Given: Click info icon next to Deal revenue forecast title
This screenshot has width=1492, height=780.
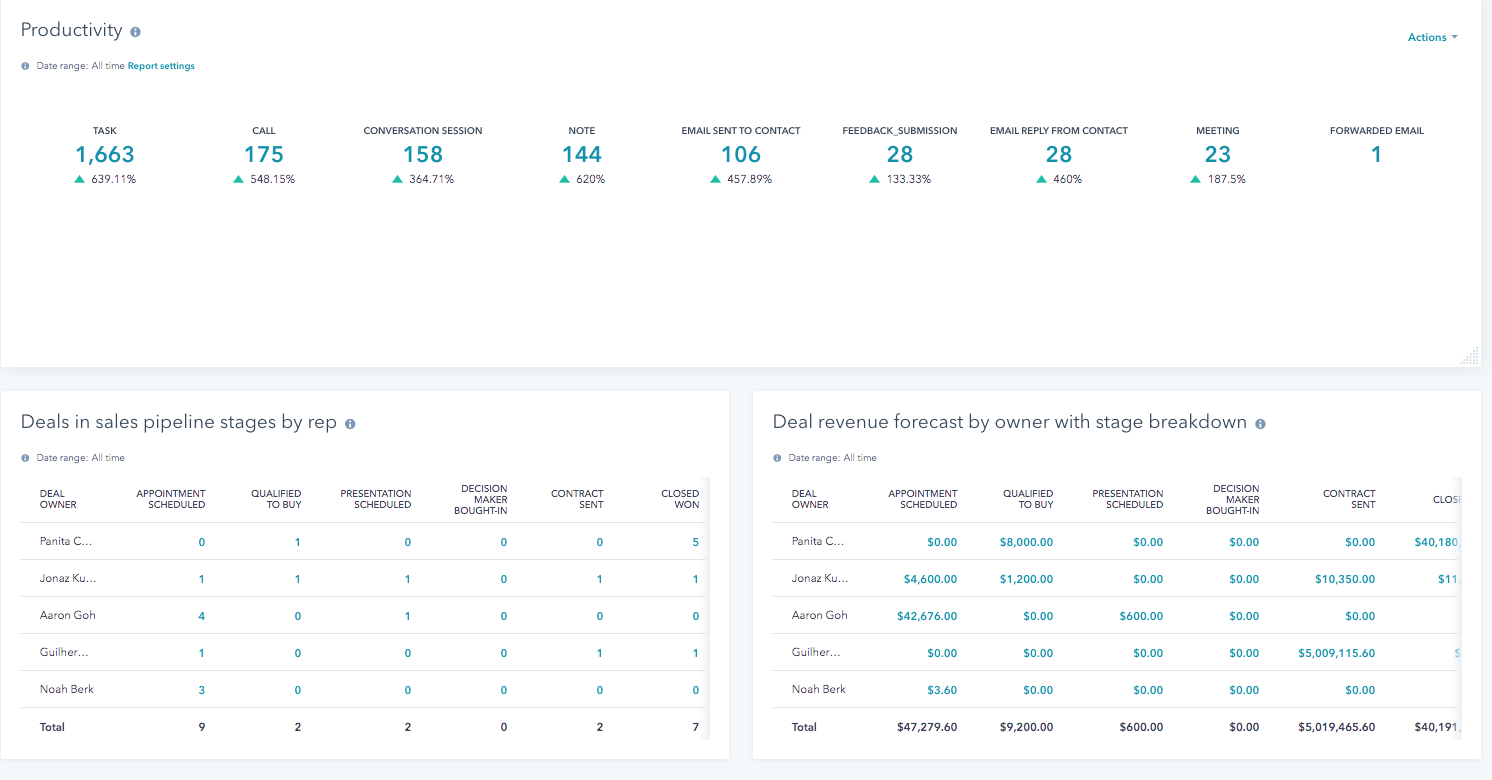Looking at the screenshot, I should pyautogui.click(x=1260, y=424).
